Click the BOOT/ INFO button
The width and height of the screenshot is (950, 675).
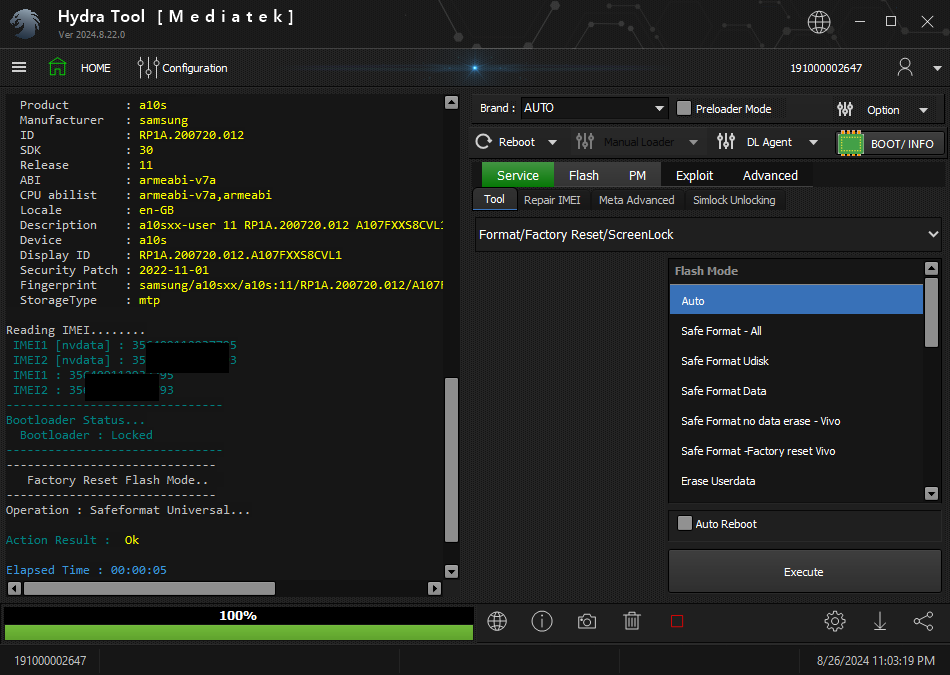click(889, 144)
